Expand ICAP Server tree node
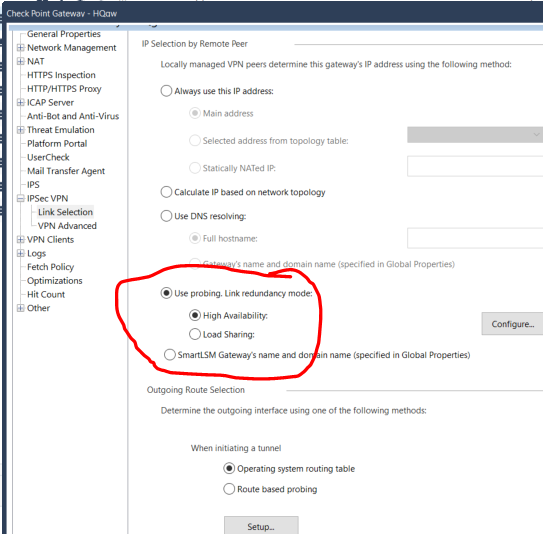Image resolution: width=543 pixels, height=534 pixels. point(21,103)
